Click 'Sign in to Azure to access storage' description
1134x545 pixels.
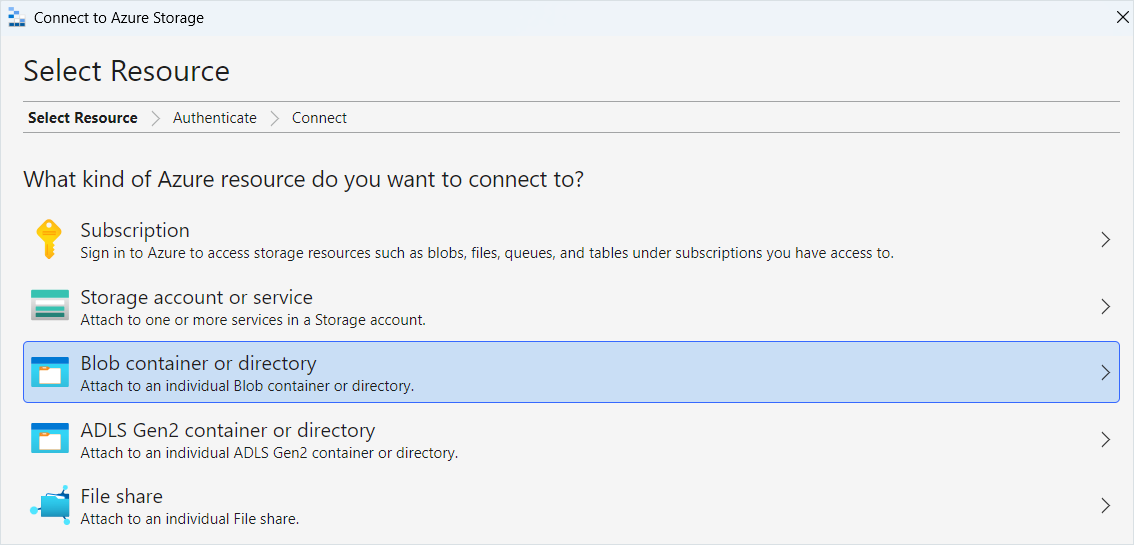coord(487,253)
